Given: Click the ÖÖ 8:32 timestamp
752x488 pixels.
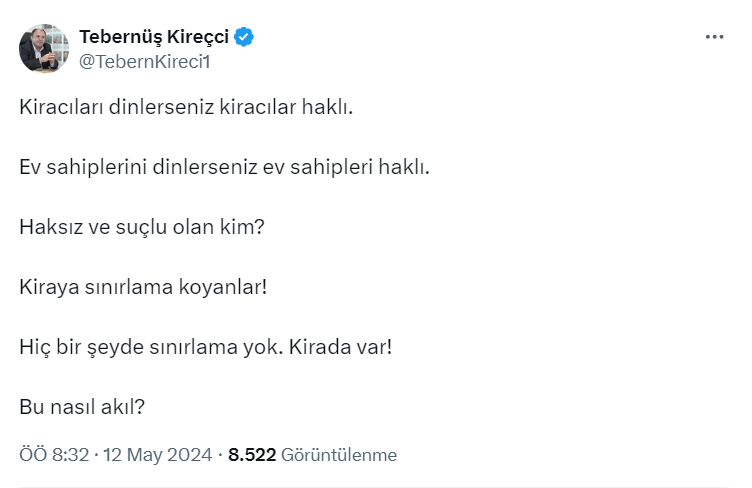Looking at the screenshot, I should pyautogui.click(x=53, y=455).
